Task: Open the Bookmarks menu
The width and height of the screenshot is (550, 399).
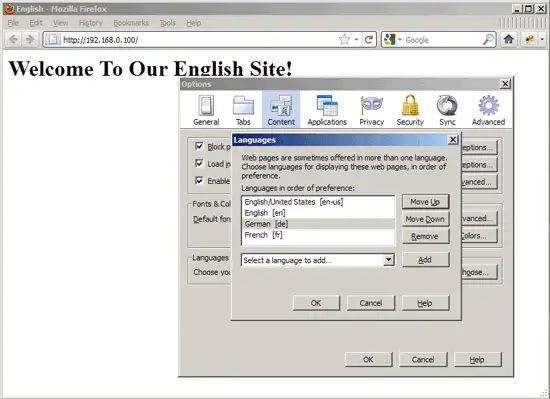Action: point(131,23)
